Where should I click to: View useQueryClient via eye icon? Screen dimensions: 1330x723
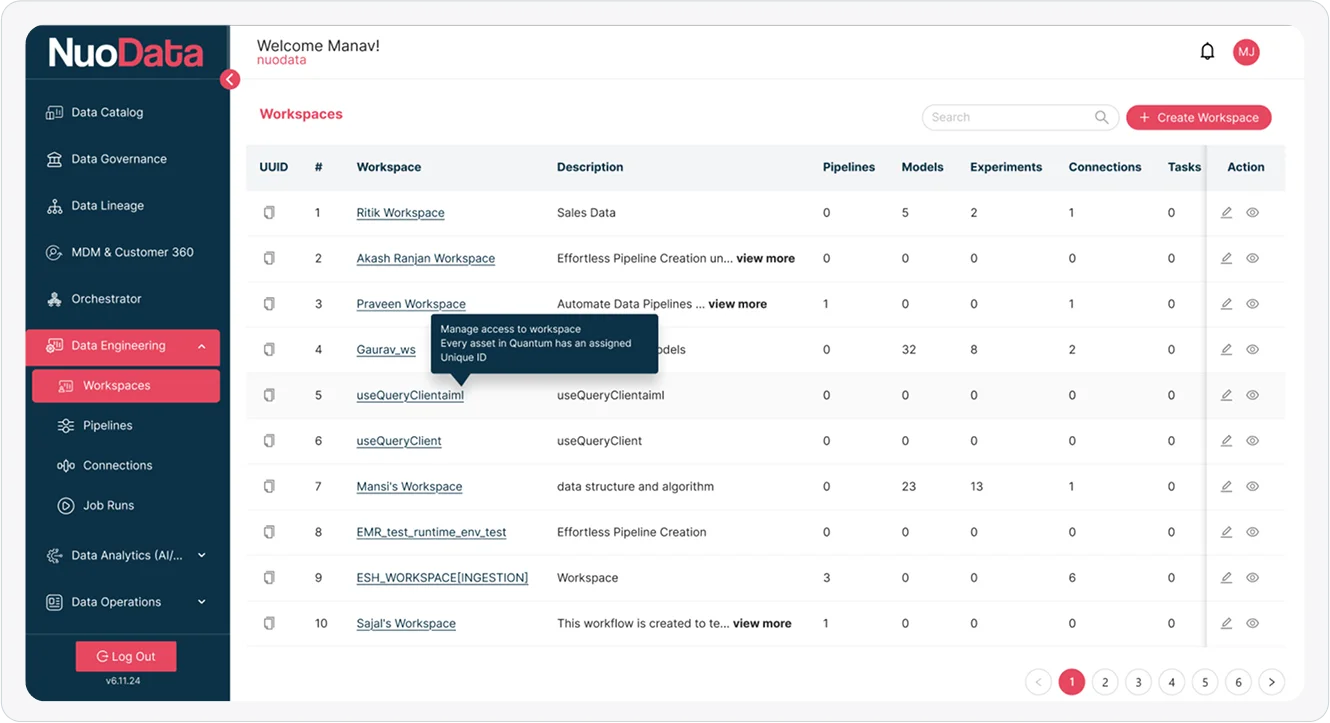tap(1252, 441)
